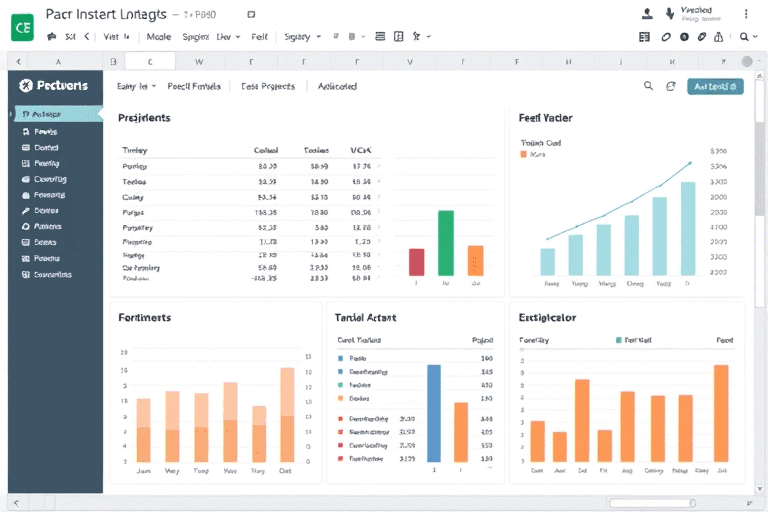The width and height of the screenshot is (768, 512).
Task: Click the search magnifier in the dashboard header
Action: 649,87
